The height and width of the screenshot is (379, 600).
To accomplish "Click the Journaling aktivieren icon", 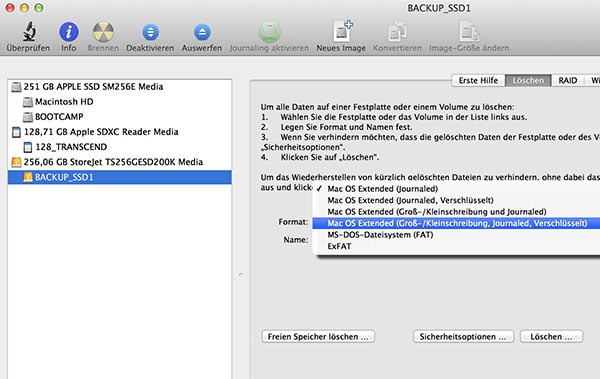I will click(x=269, y=32).
